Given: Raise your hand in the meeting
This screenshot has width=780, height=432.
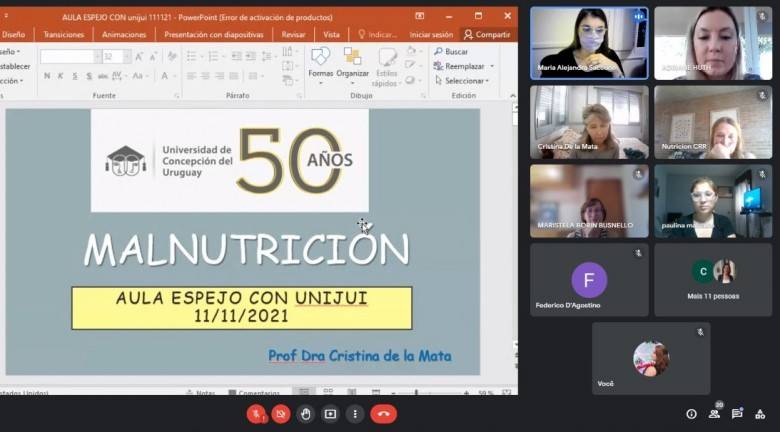Looking at the screenshot, I should click(305, 414).
